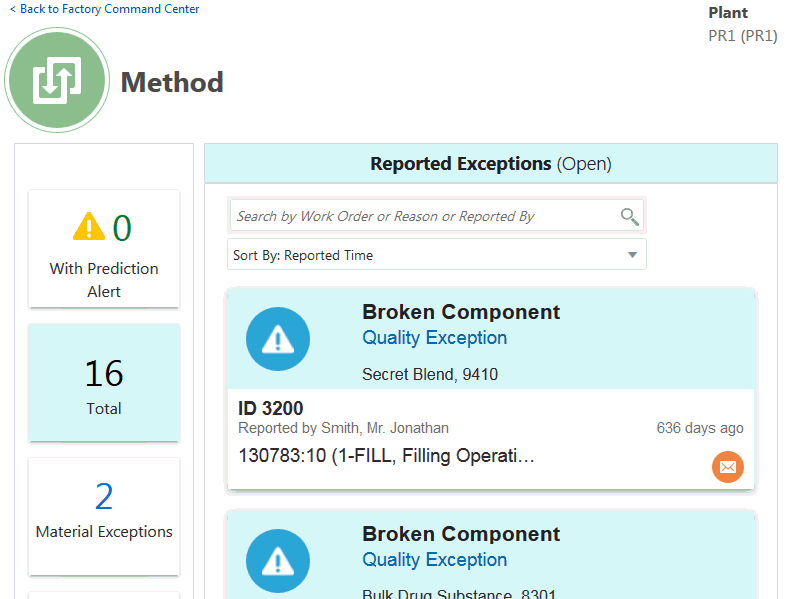Click warning icon on Bulk Drug Substance exception
The image size is (786, 599).
point(278,561)
